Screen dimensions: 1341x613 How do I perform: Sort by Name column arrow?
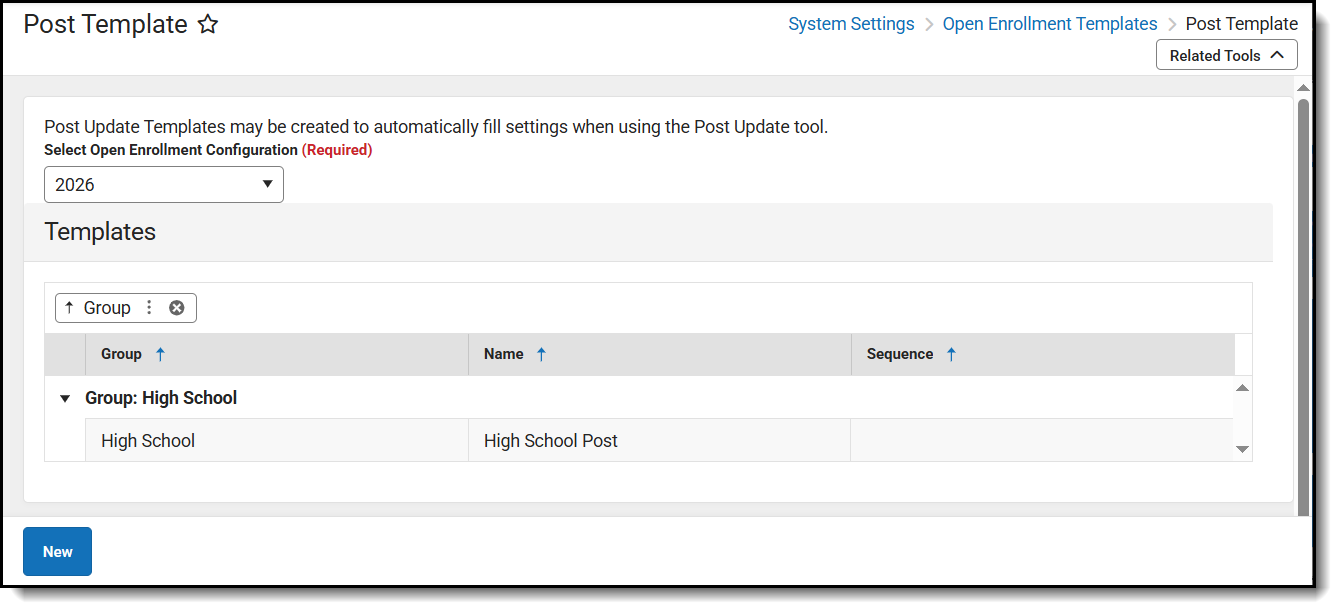pyautogui.click(x=541, y=354)
